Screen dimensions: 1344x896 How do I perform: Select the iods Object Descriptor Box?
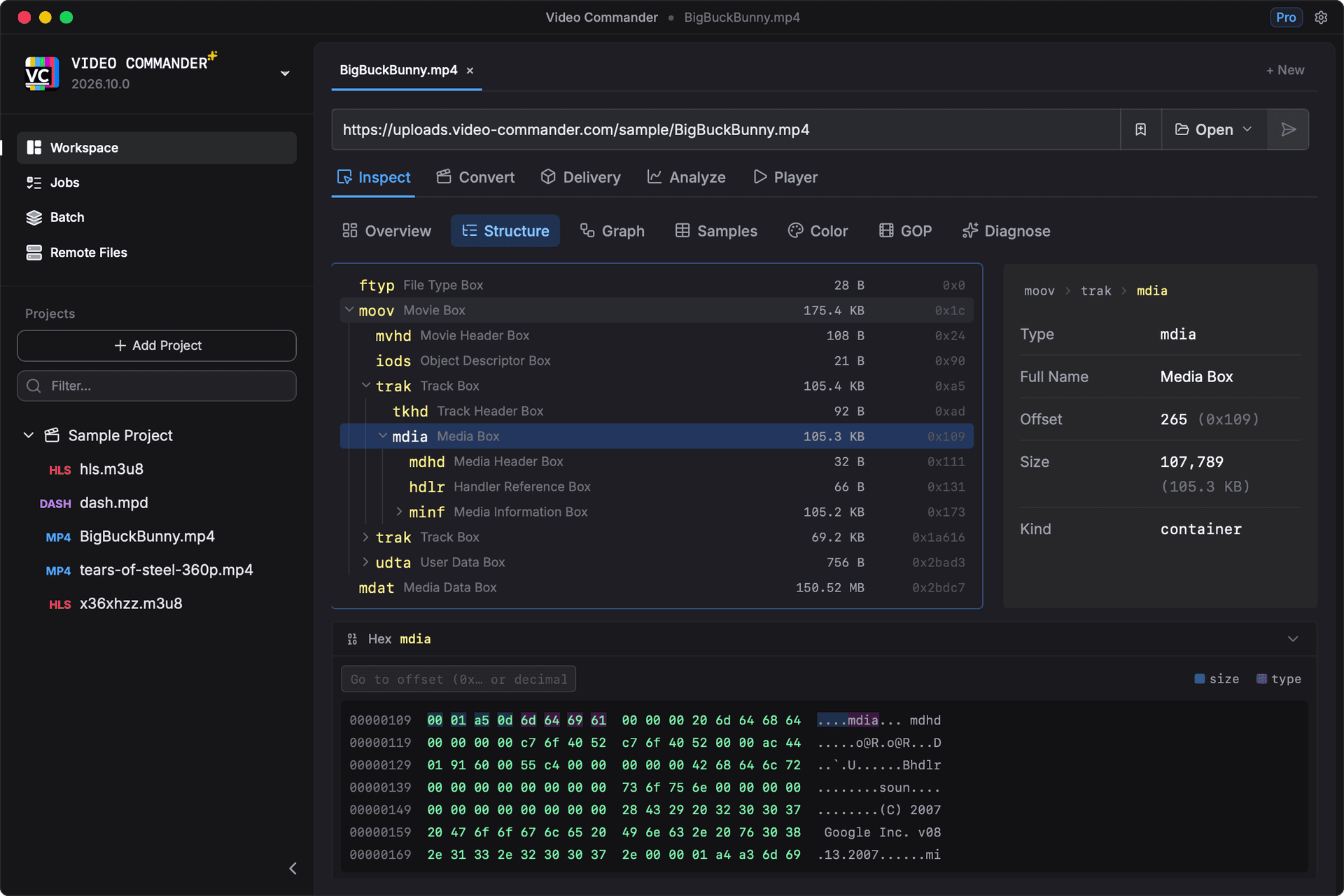[657, 361]
